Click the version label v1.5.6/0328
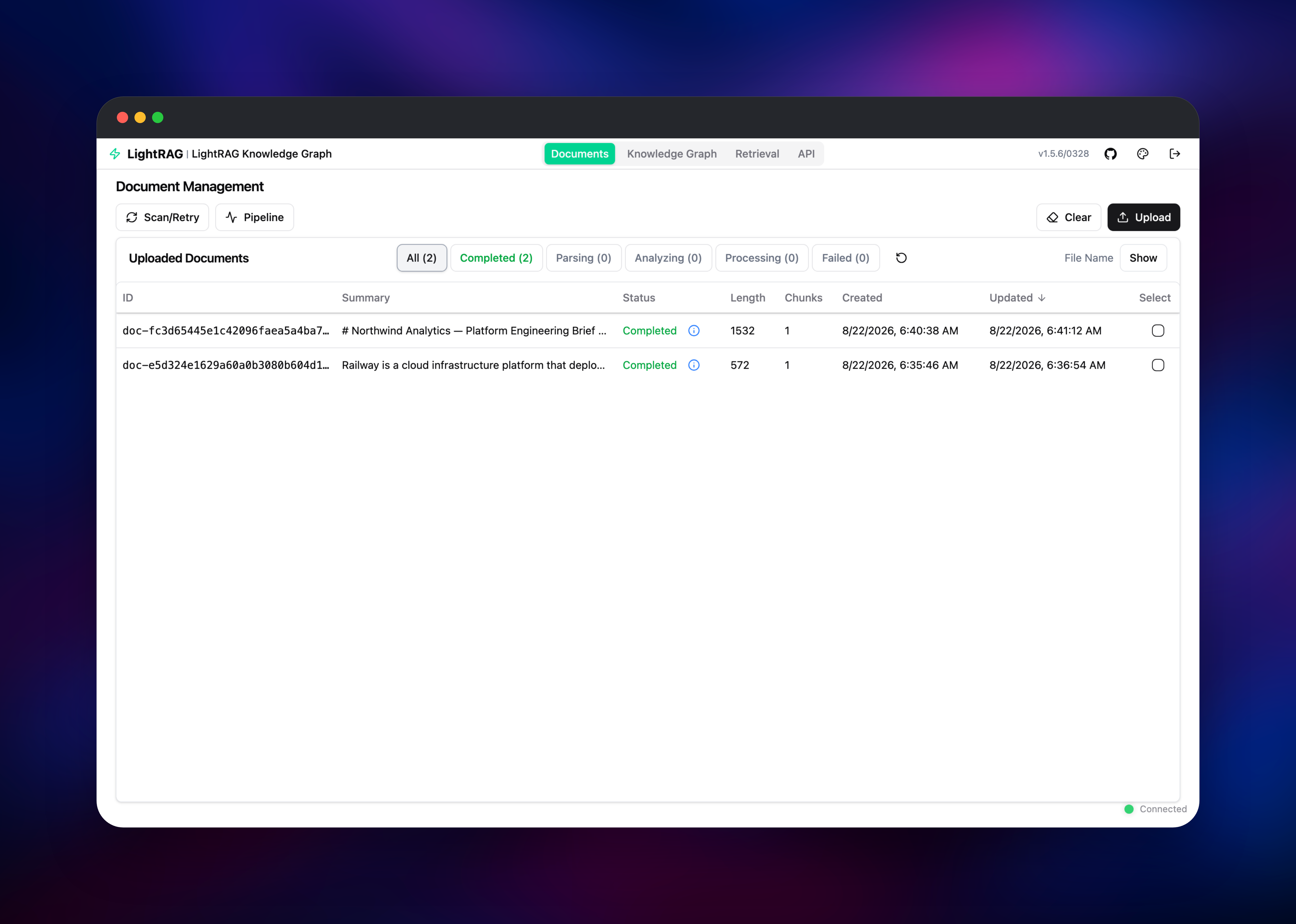The width and height of the screenshot is (1296, 924). pos(1063,154)
